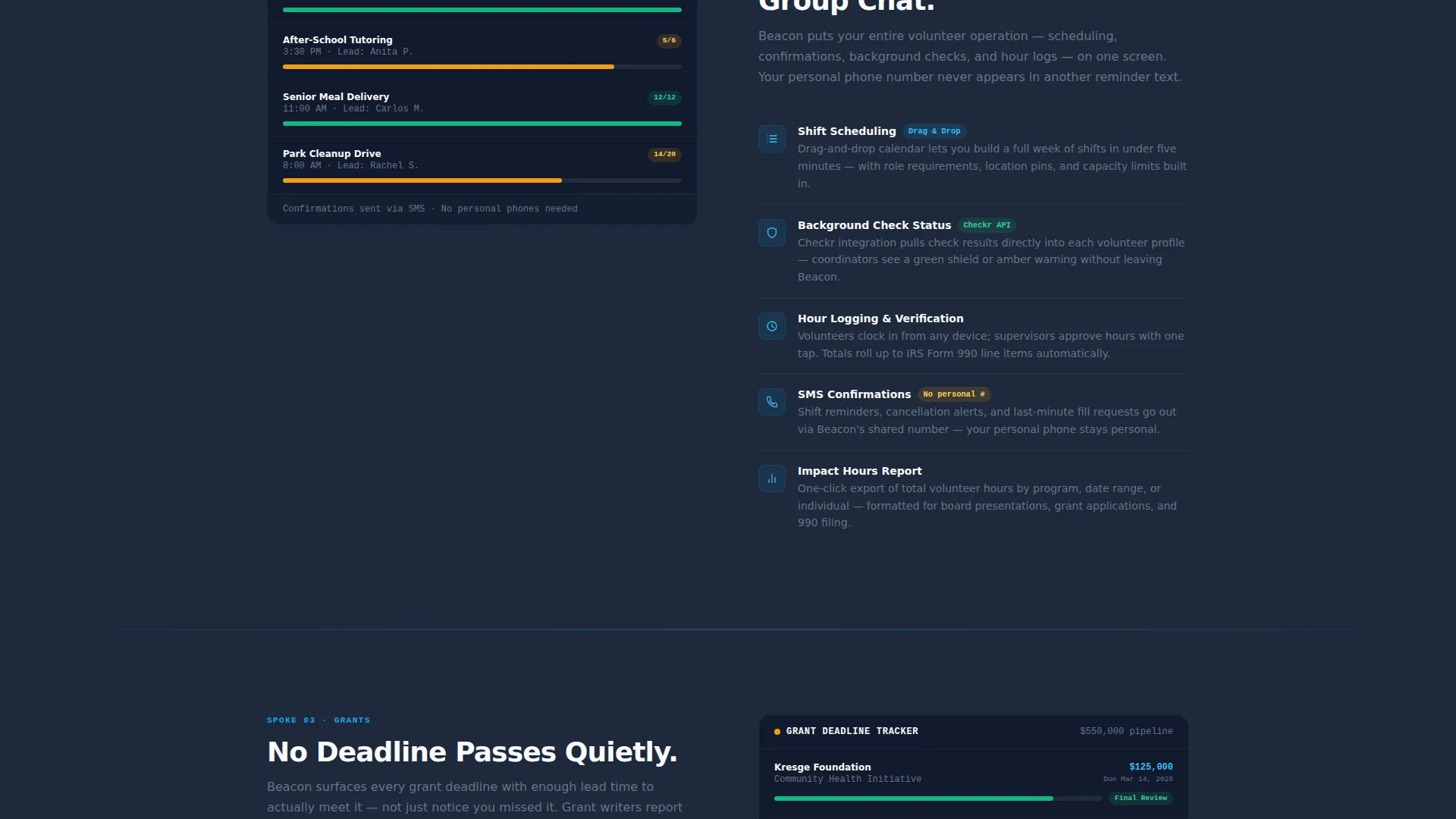Click the After-School Tutoring progress bar
Viewport: 1456px width, 819px height.
[x=482, y=67]
